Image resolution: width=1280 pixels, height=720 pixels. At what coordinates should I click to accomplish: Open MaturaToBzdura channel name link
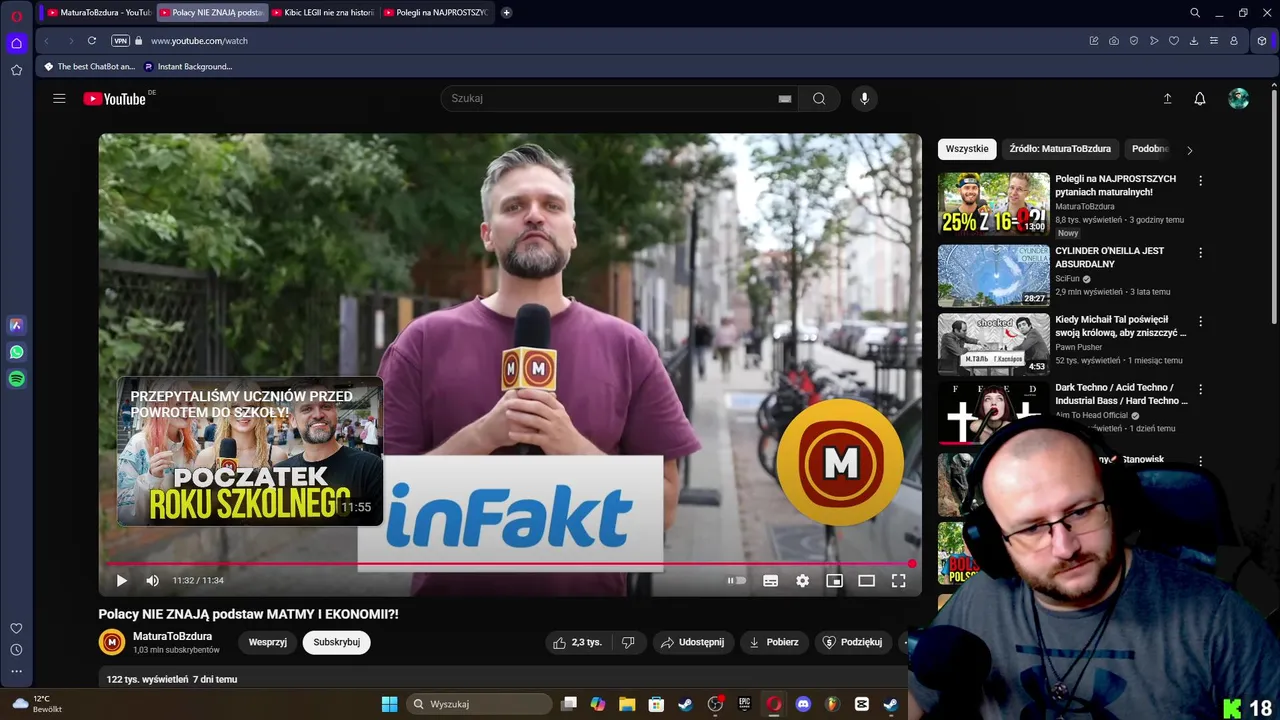click(172, 636)
